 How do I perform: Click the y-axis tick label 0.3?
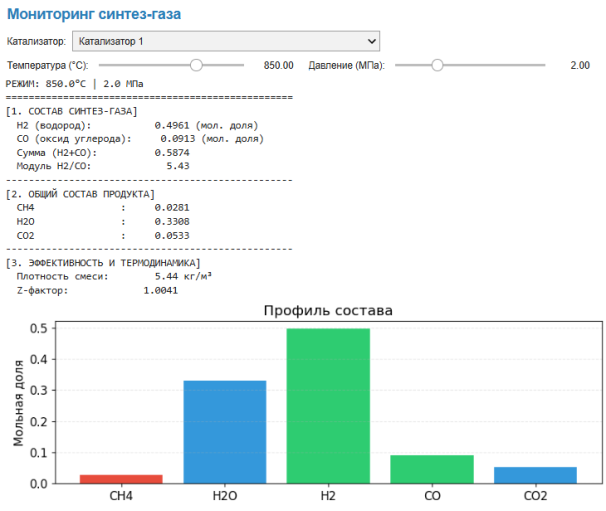[39, 390]
